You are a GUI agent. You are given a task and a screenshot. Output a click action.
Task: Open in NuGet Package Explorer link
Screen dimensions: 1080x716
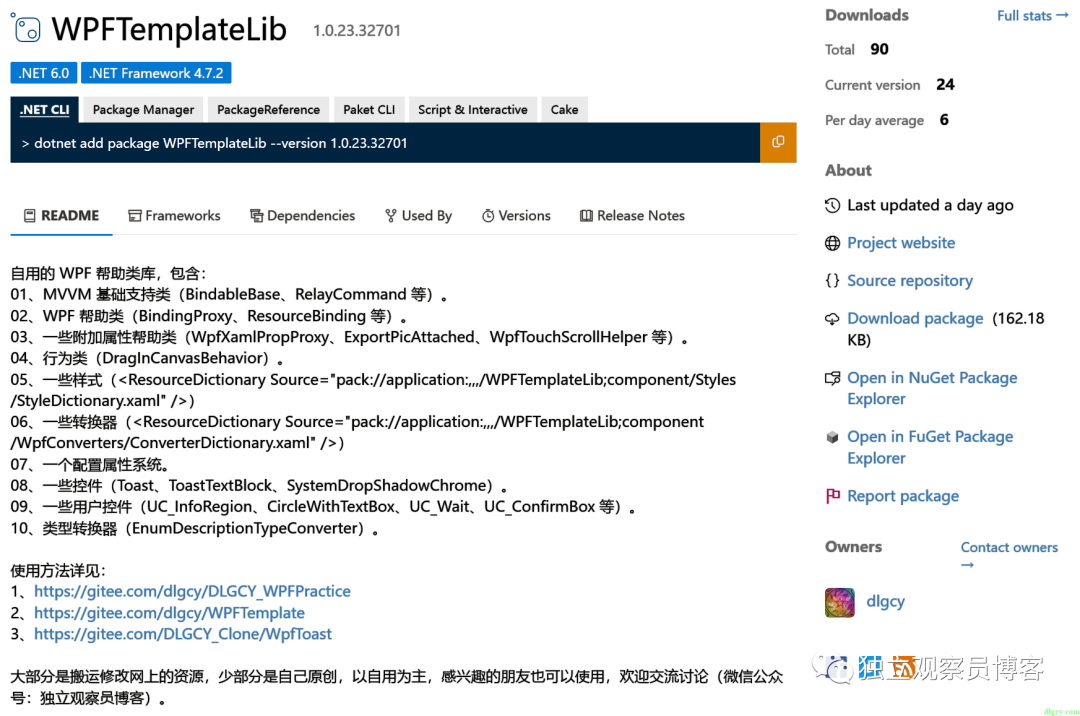coord(932,388)
